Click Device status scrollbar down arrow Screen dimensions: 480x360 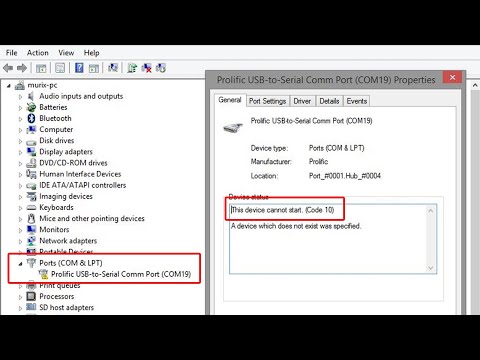coord(430,268)
